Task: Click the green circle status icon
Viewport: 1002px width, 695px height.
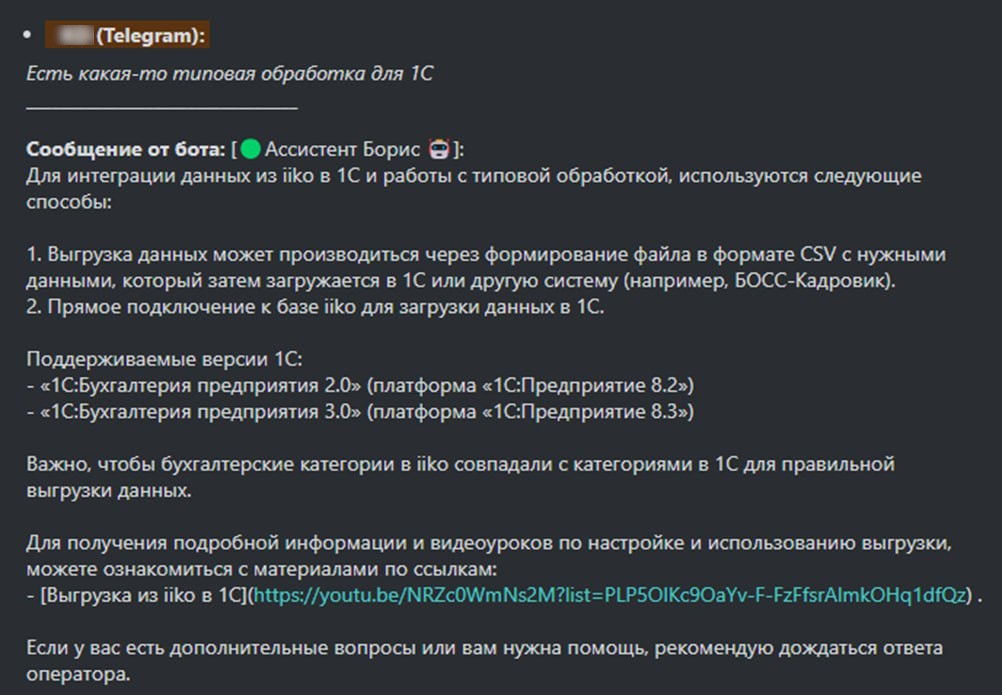Action: click(250, 150)
